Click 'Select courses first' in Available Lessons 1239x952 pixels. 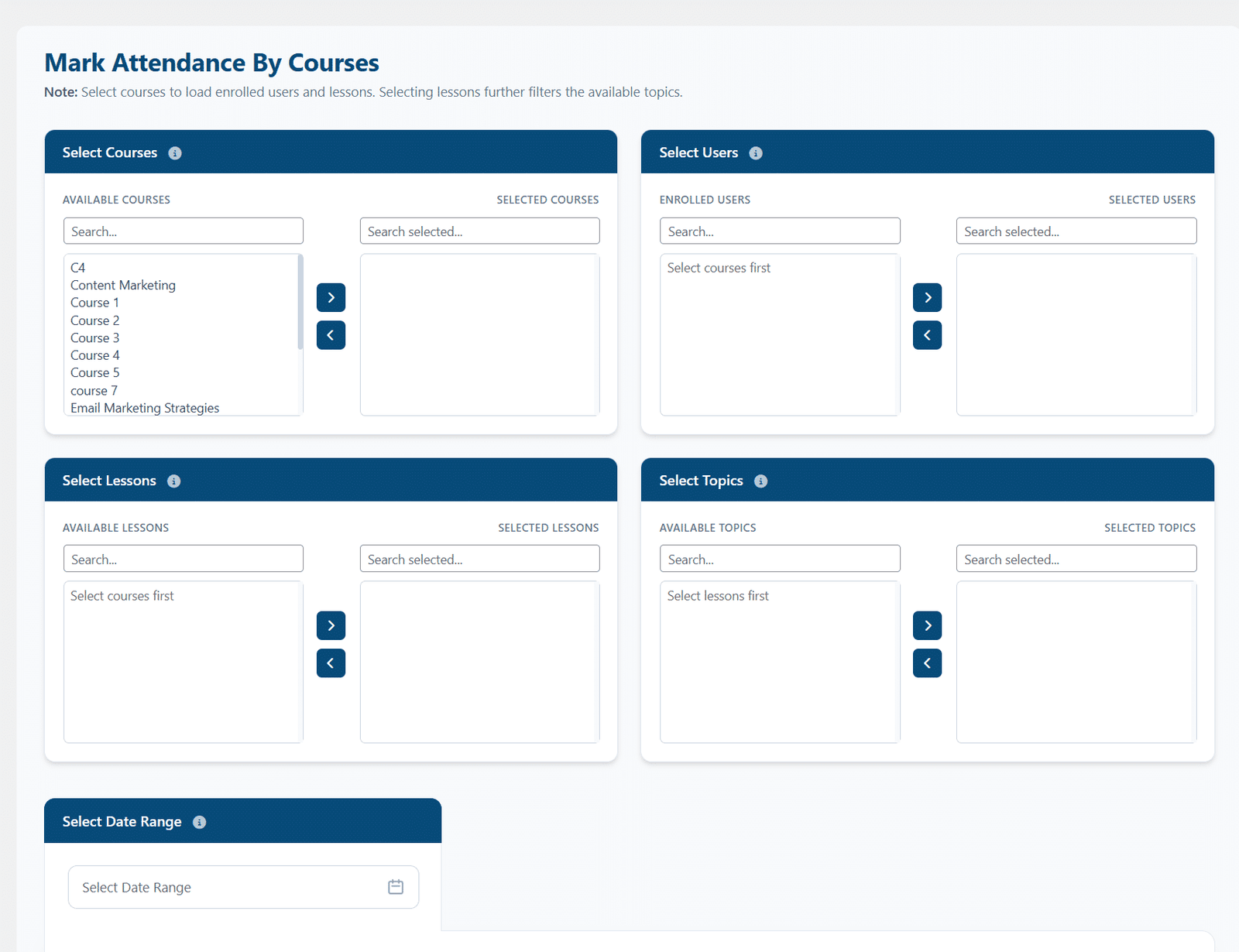[x=122, y=596]
